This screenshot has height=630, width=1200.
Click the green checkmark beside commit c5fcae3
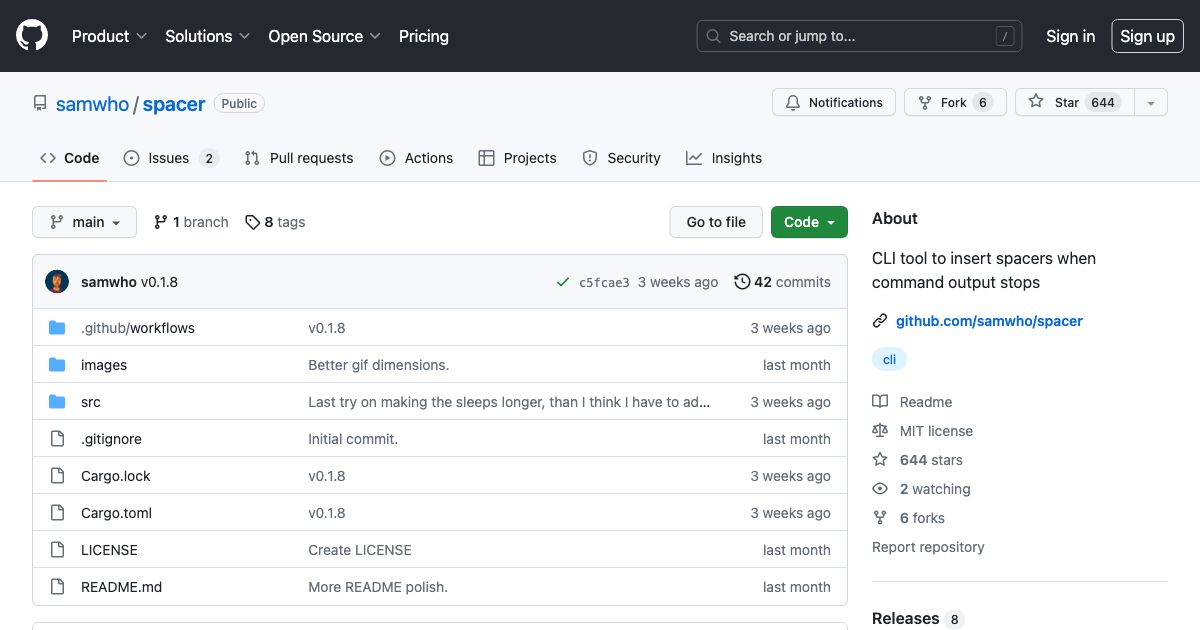coord(562,282)
